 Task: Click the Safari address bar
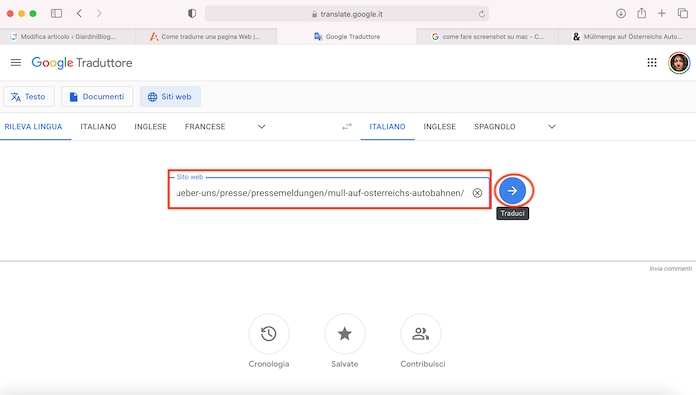[347, 14]
